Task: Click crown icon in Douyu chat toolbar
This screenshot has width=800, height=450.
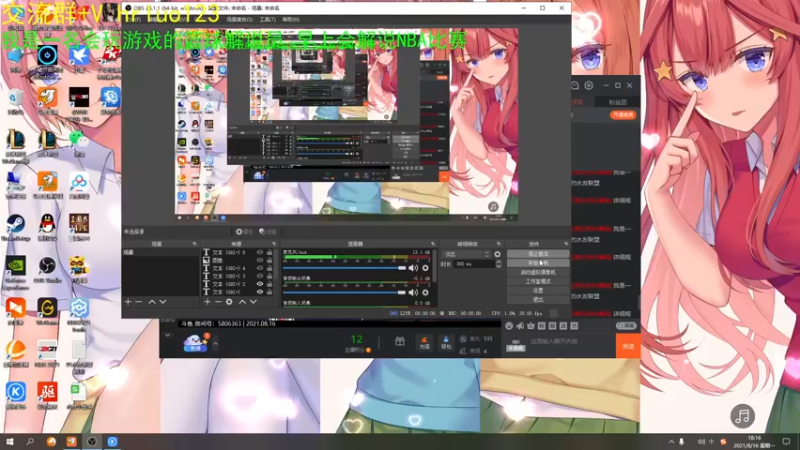Action: (x=531, y=326)
